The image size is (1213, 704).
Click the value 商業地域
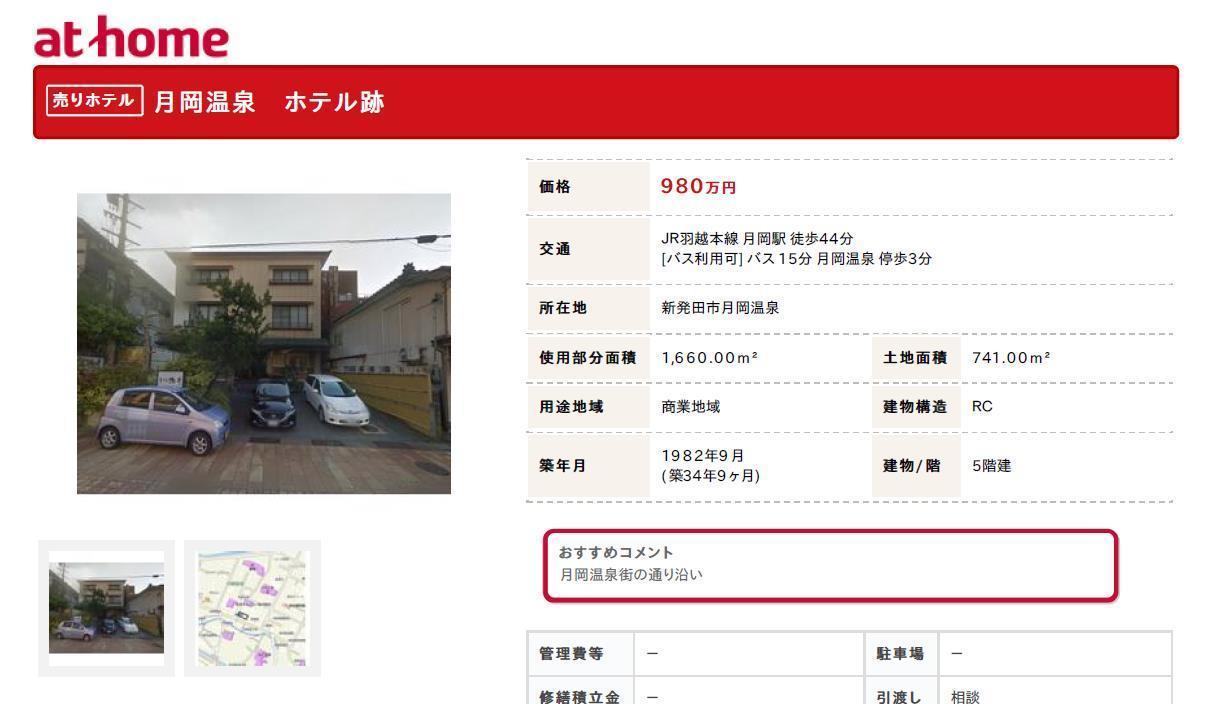tap(690, 407)
